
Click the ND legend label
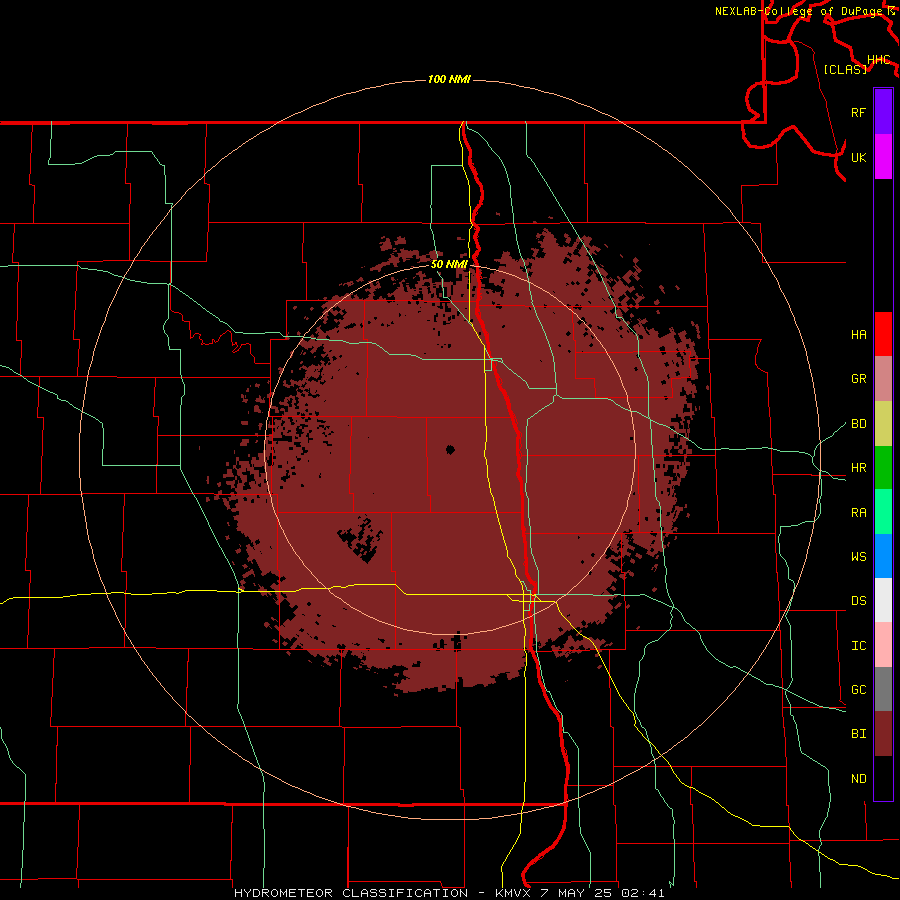tap(858, 779)
